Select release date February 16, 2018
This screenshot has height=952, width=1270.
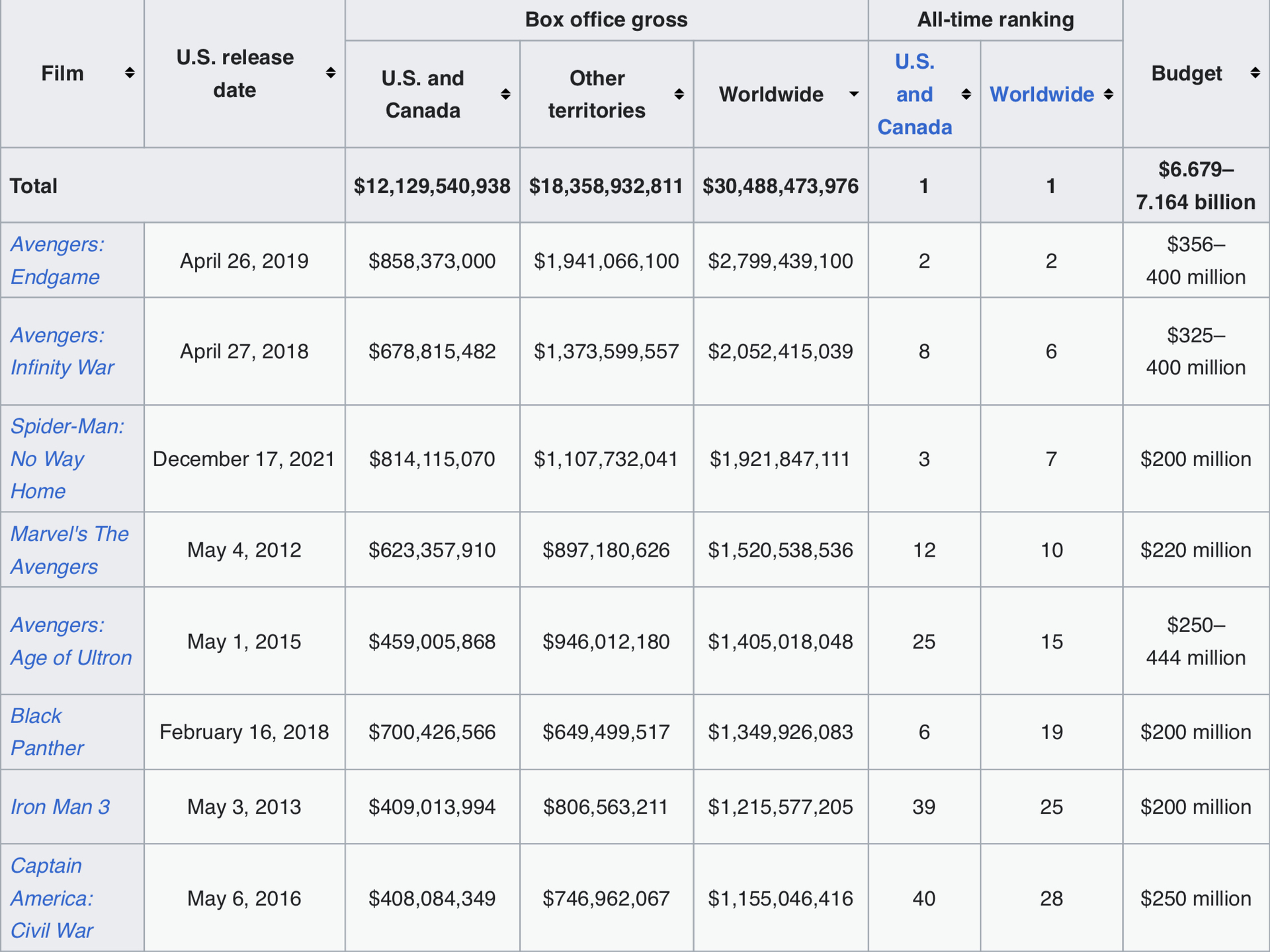(244, 732)
